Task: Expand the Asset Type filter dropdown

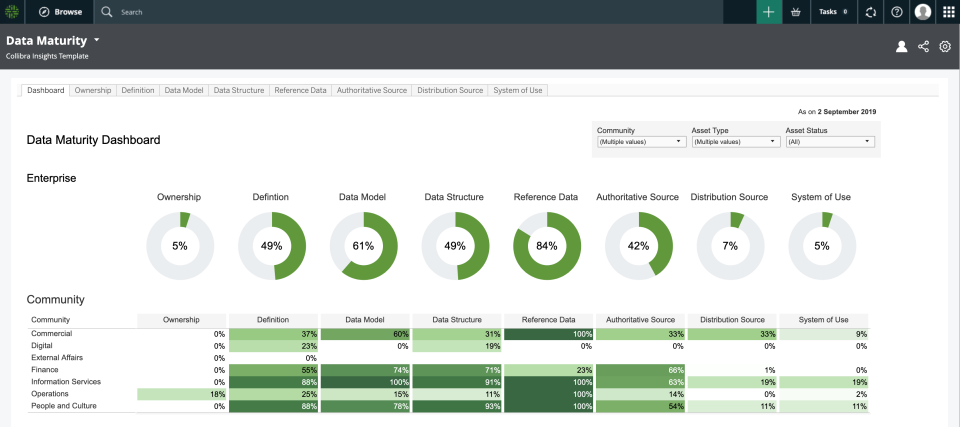Action: click(735, 142)
